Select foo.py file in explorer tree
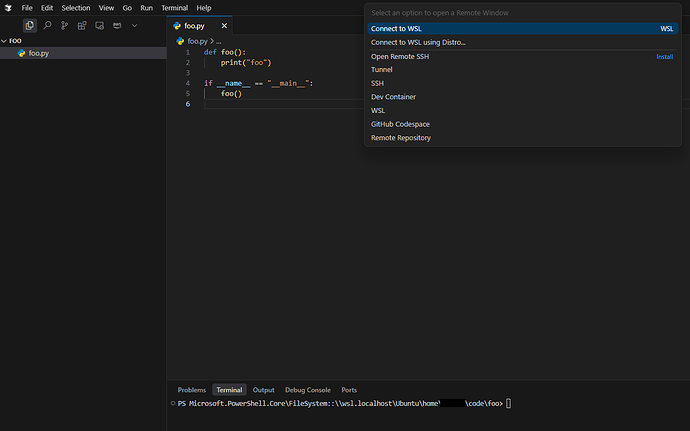The height and width of the screenshot is (431, 690). [x=83, y=53]
